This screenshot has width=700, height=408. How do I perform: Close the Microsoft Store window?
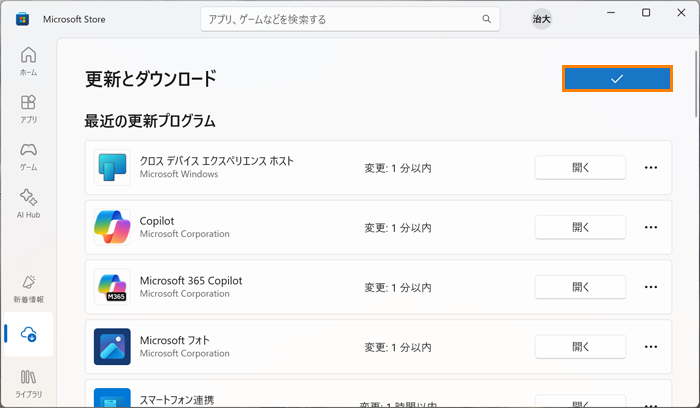[681, 12]
